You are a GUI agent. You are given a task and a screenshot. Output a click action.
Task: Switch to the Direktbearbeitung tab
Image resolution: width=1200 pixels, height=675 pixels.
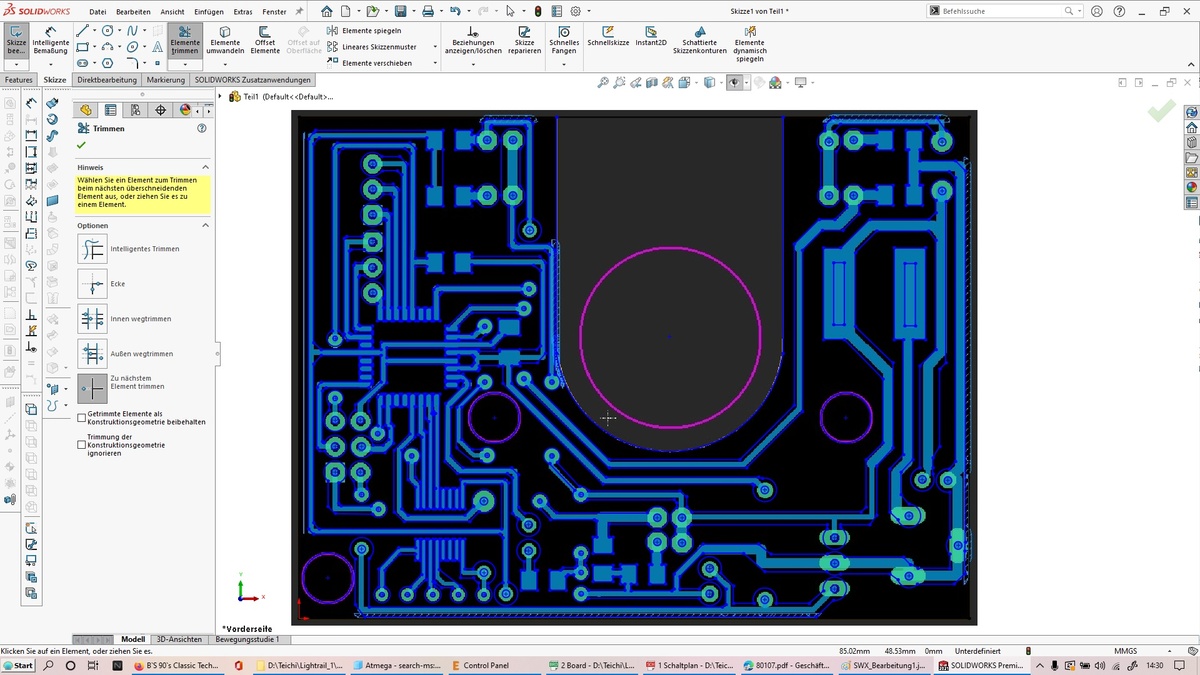107,80
